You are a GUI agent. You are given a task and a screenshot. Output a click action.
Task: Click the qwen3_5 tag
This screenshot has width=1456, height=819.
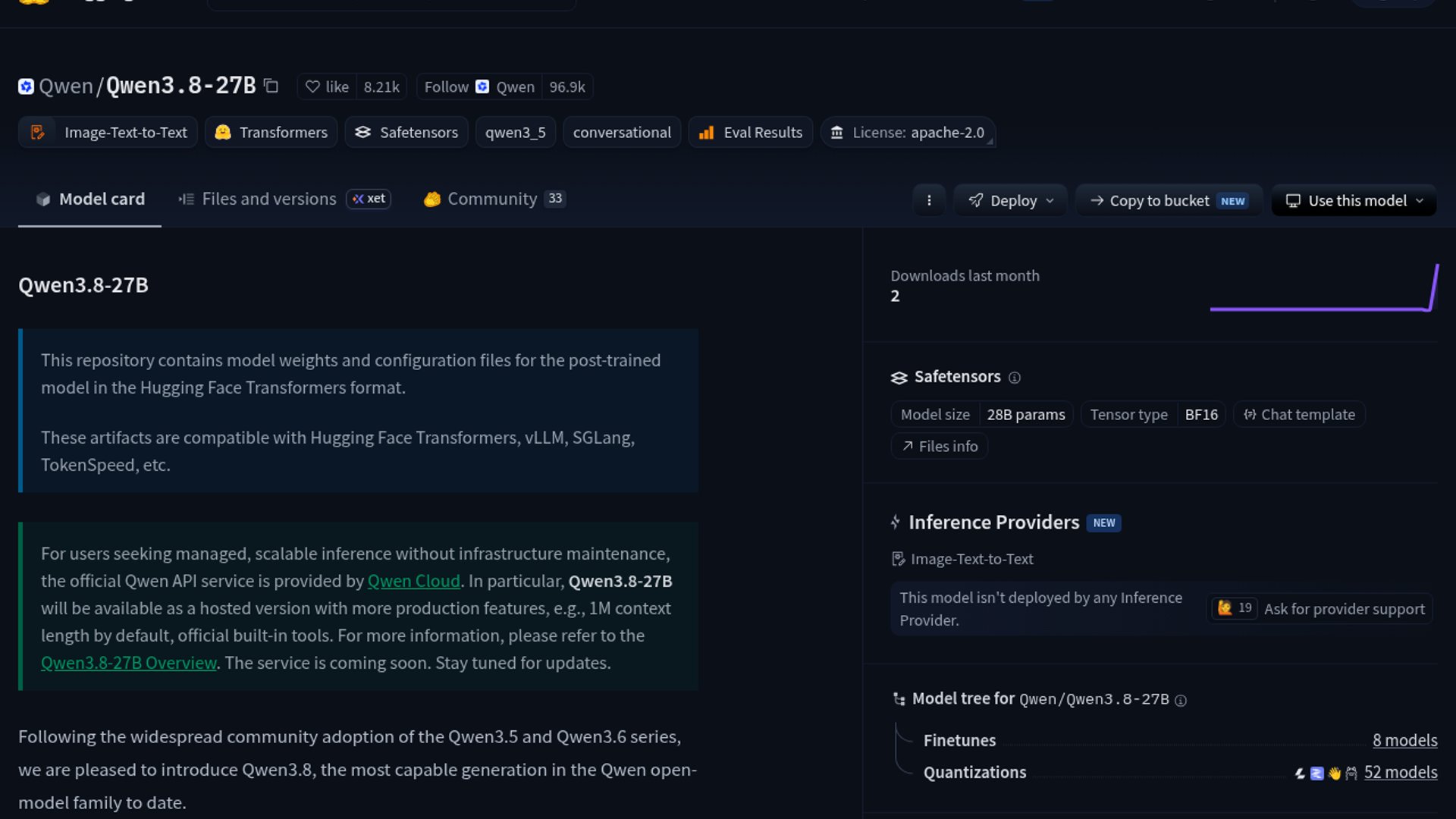[516, 133]
